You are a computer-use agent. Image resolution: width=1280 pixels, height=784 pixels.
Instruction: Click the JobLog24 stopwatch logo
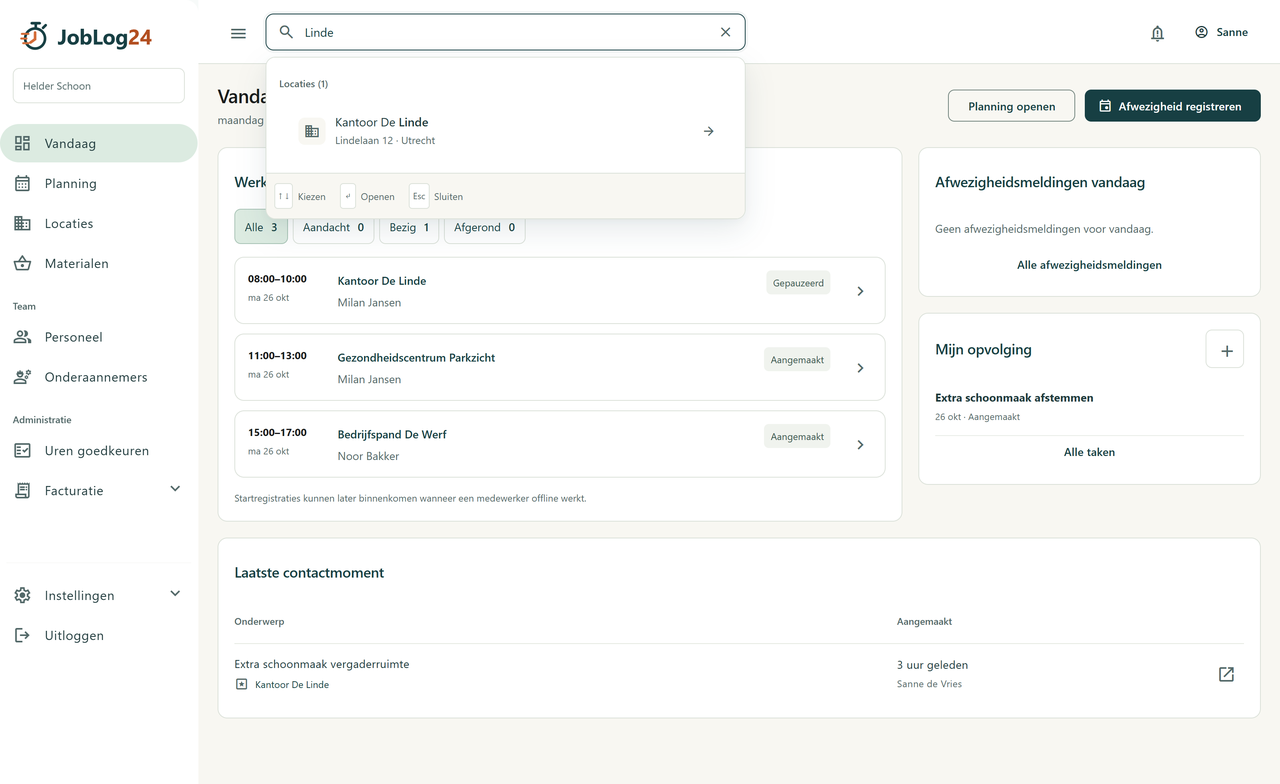click(x=35, y=36)
